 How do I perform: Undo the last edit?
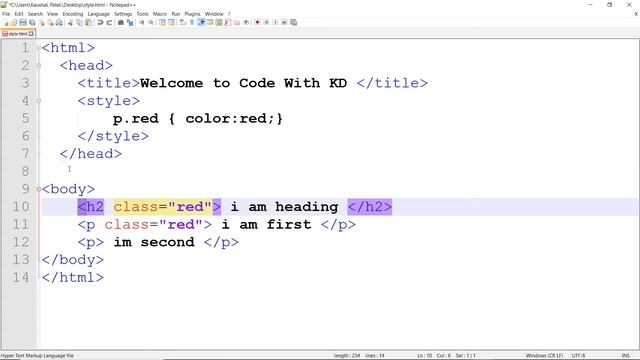coord(100,22)
